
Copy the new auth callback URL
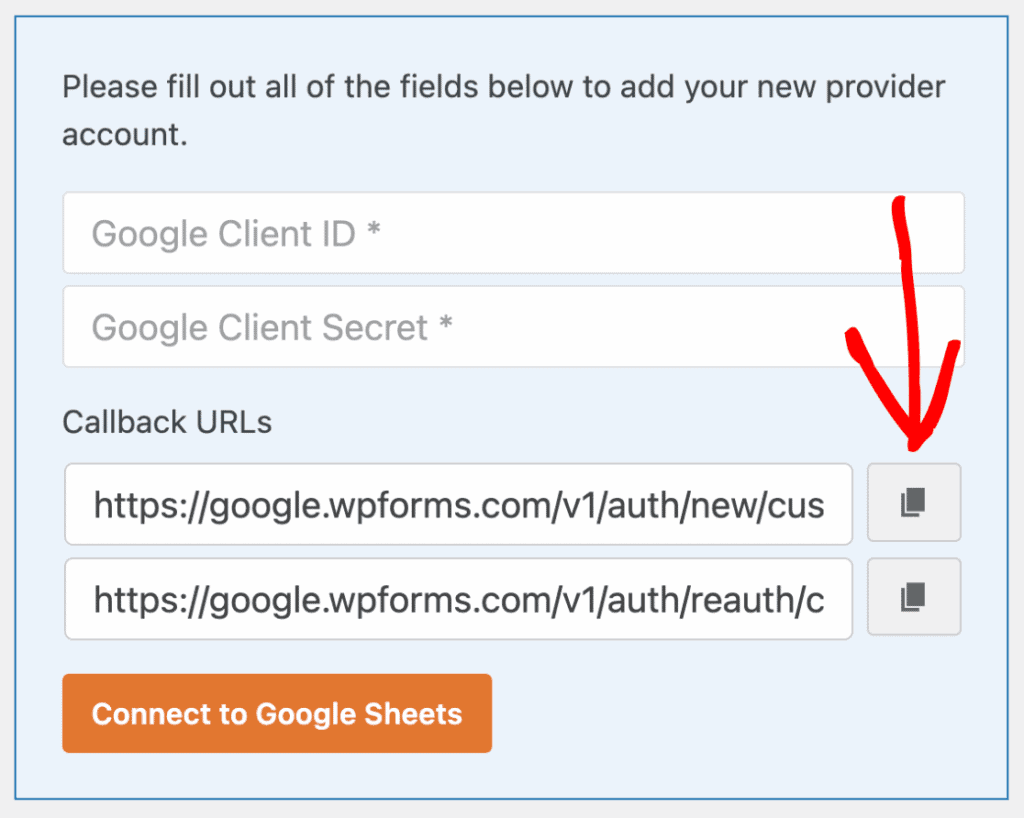(914, 503)
